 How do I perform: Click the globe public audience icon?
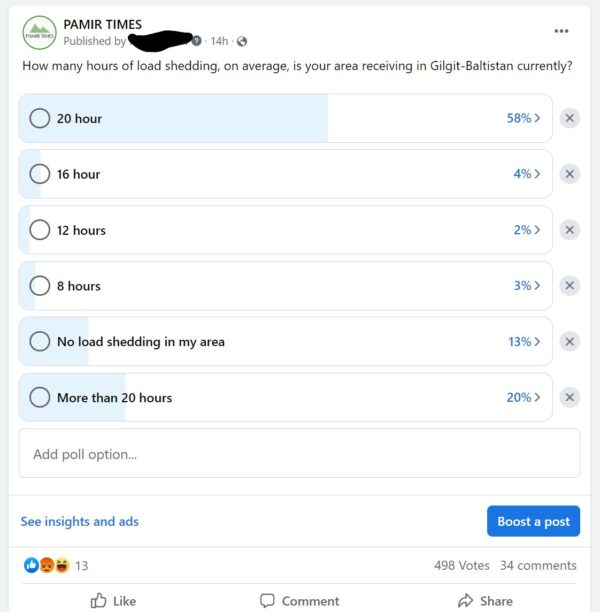pyautogui.click(x=242, y=41)
